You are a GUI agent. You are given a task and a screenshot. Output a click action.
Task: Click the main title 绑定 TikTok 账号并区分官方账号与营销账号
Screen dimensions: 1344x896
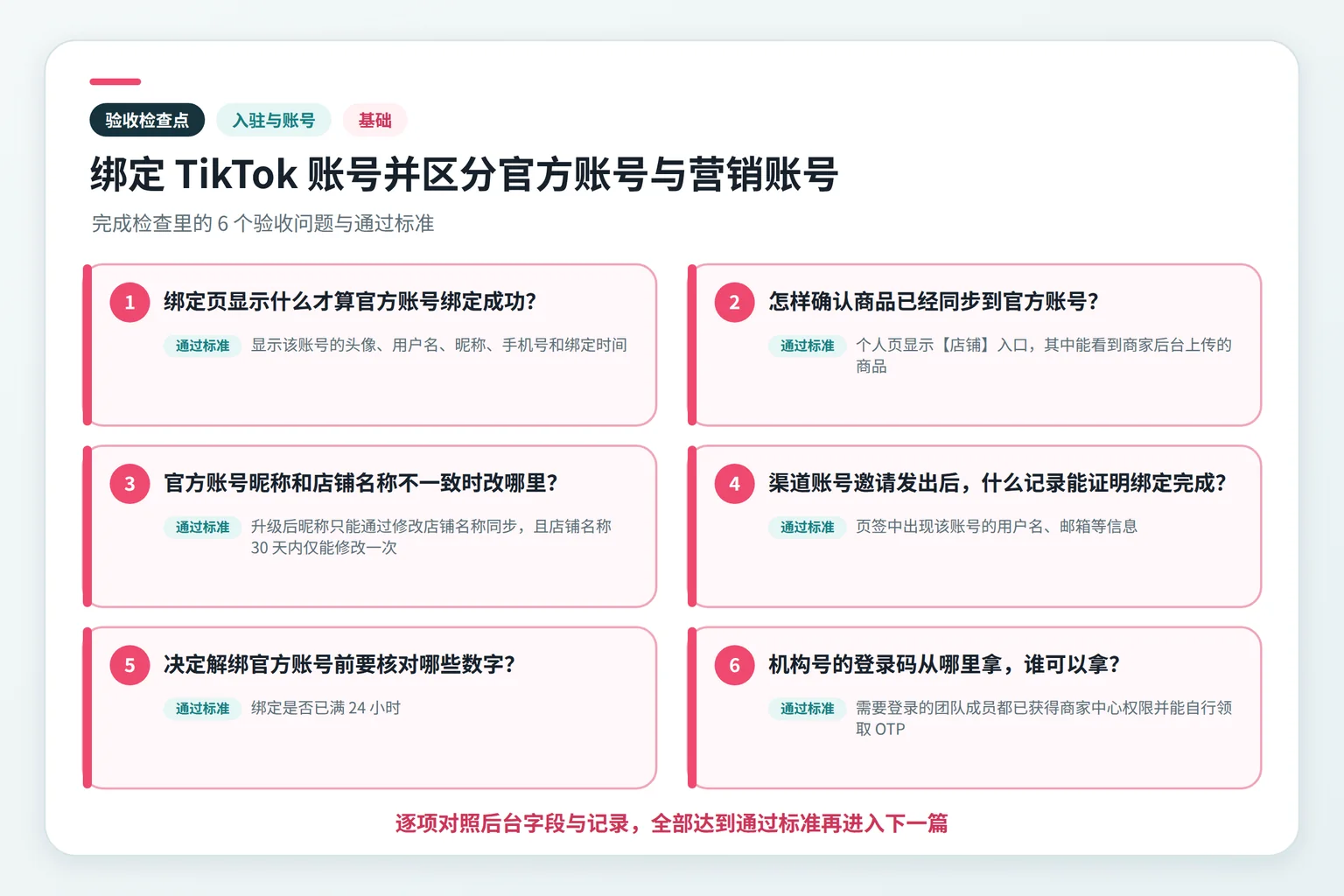464,174
